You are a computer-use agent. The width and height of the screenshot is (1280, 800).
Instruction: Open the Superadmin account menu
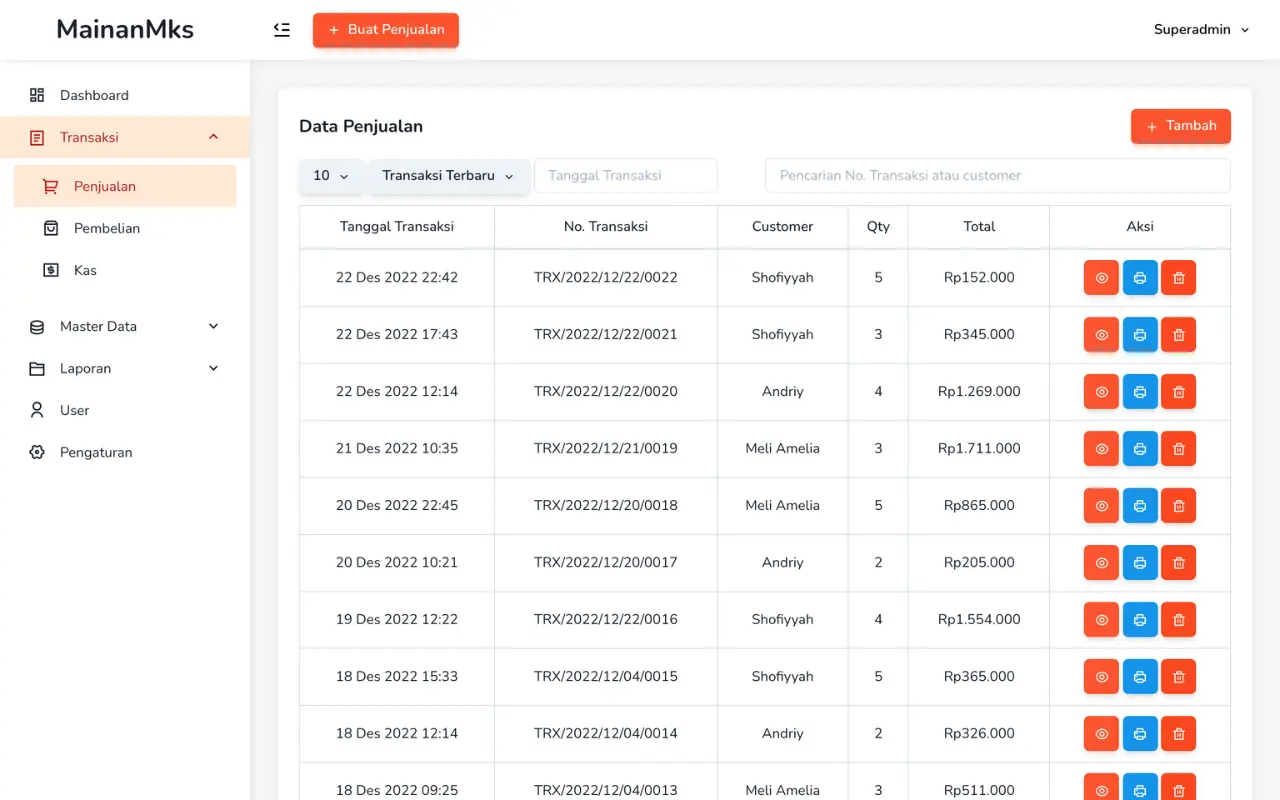tap(1201, 30)
